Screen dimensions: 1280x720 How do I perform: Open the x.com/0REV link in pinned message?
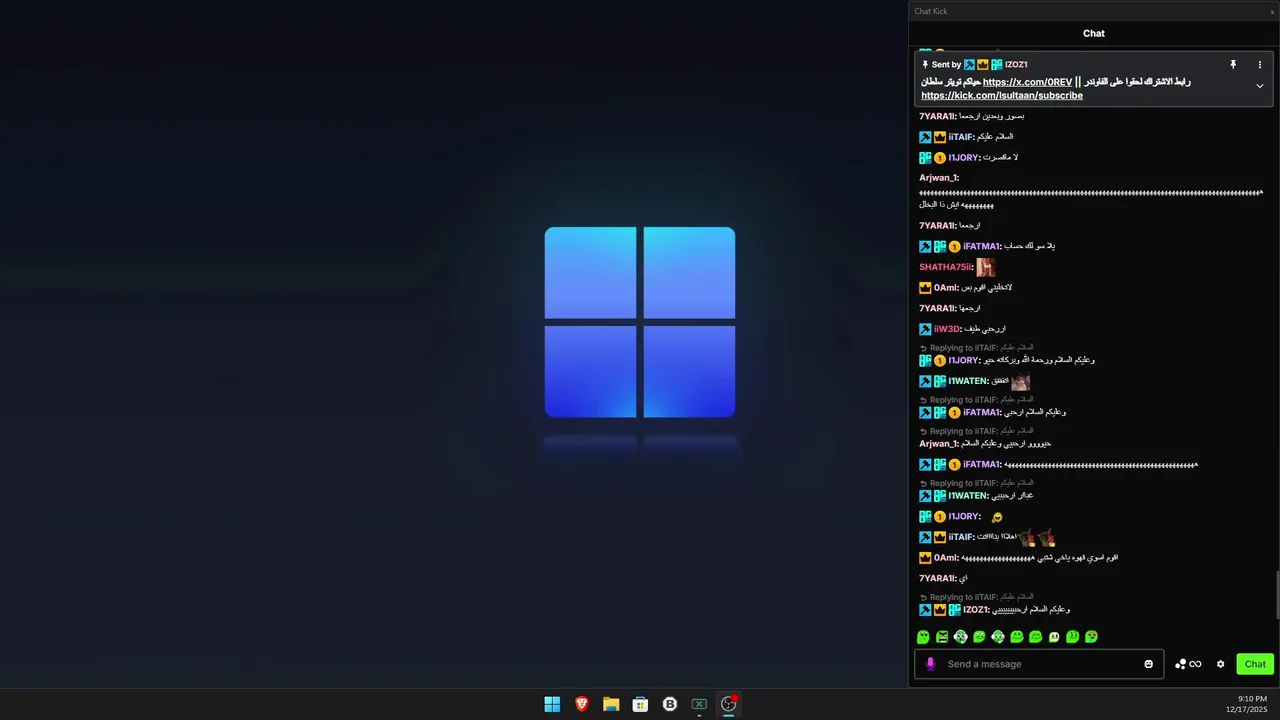[x=1027, y=82]
